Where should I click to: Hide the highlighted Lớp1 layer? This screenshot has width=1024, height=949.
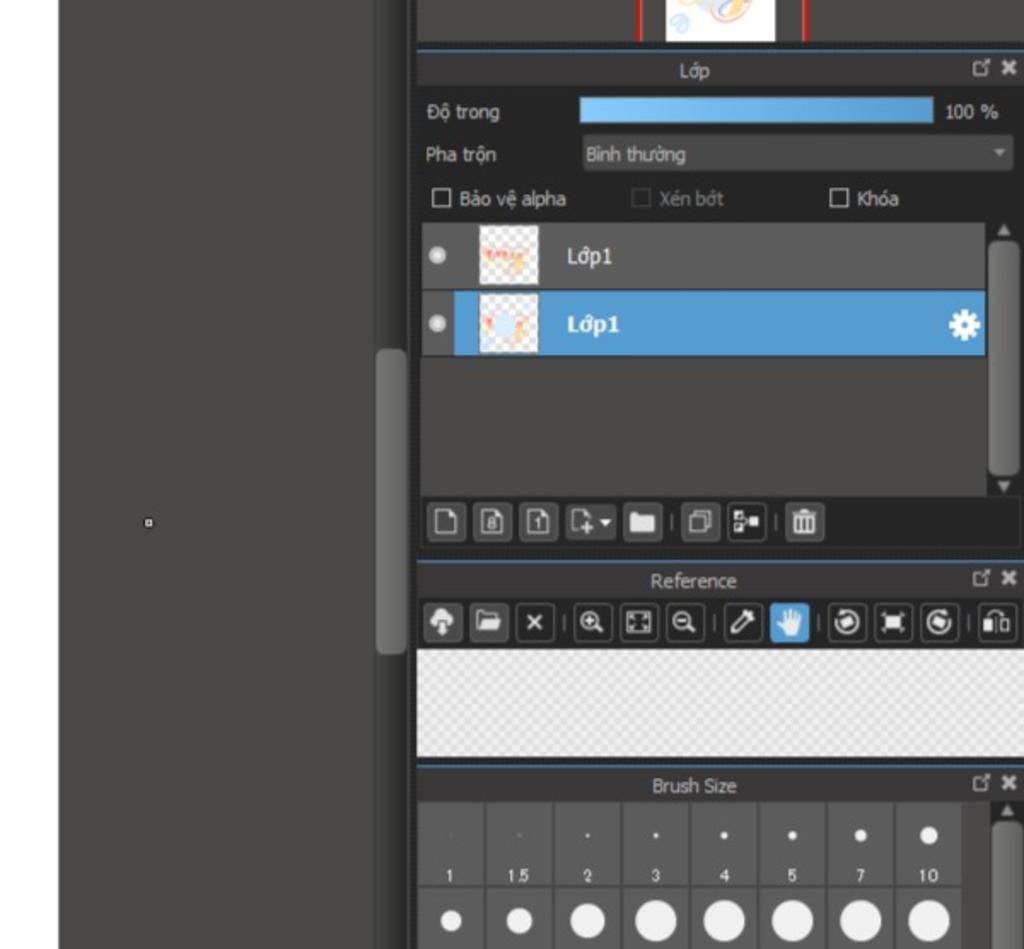click(x=438, y=323)
